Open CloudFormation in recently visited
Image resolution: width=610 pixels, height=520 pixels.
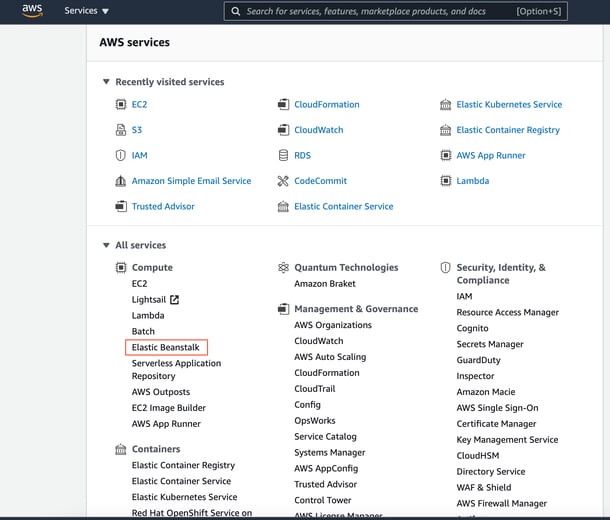click(x=327, y=104)
